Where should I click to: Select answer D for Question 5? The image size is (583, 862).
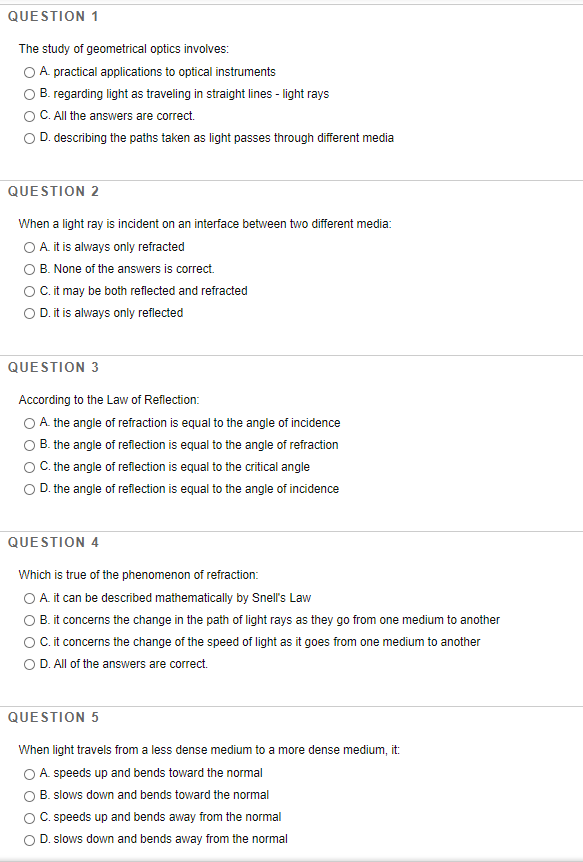29,838
